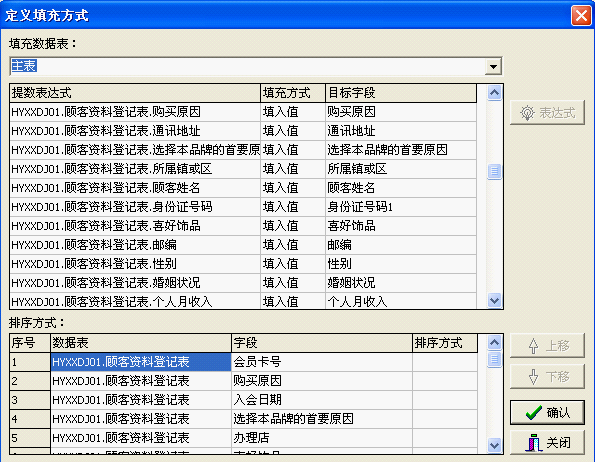
Task: Click the 表达式 lightbulb button
Action: (x=547, y=113)
